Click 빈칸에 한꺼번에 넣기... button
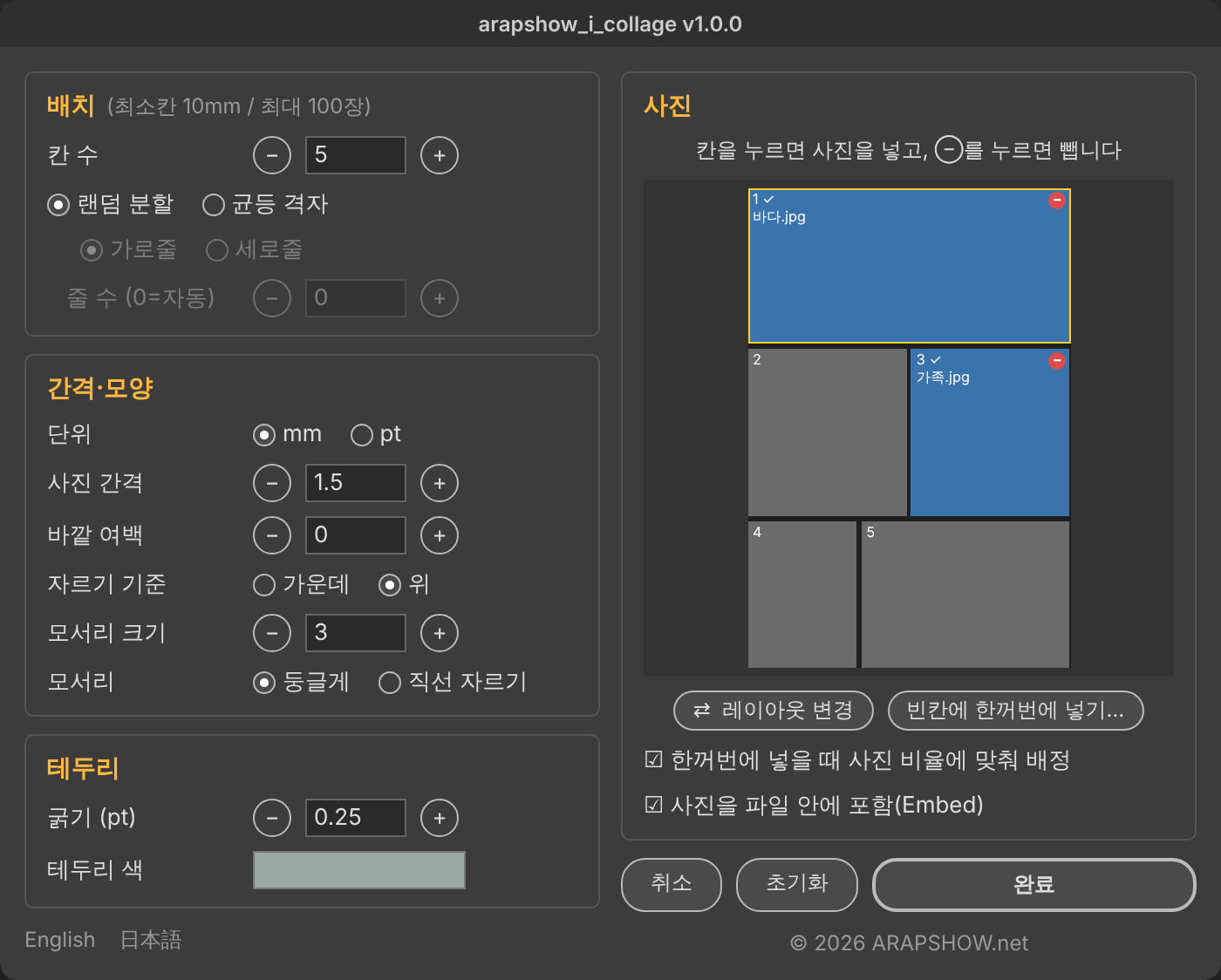 [1015, 711]
